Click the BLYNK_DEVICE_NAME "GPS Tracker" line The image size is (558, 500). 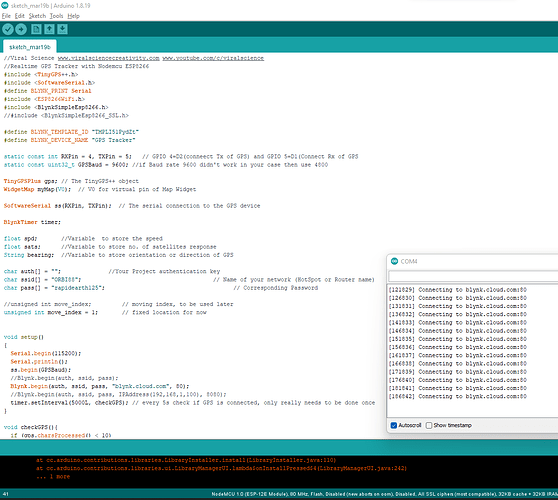[70, 140]
